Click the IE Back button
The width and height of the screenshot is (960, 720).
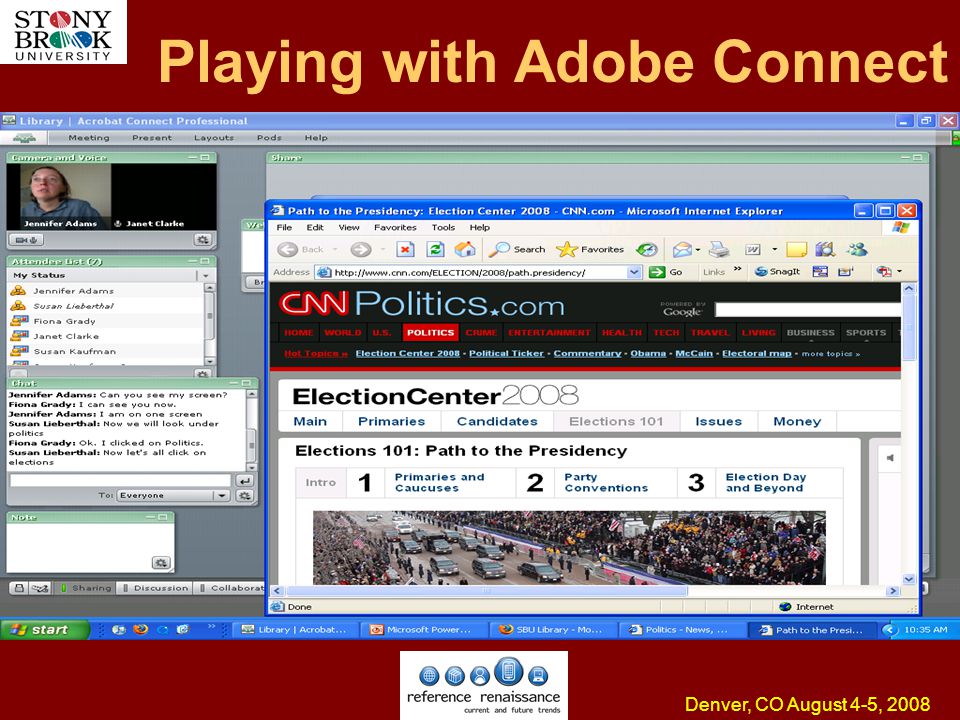pyautogui.click(x=301, y=249)
